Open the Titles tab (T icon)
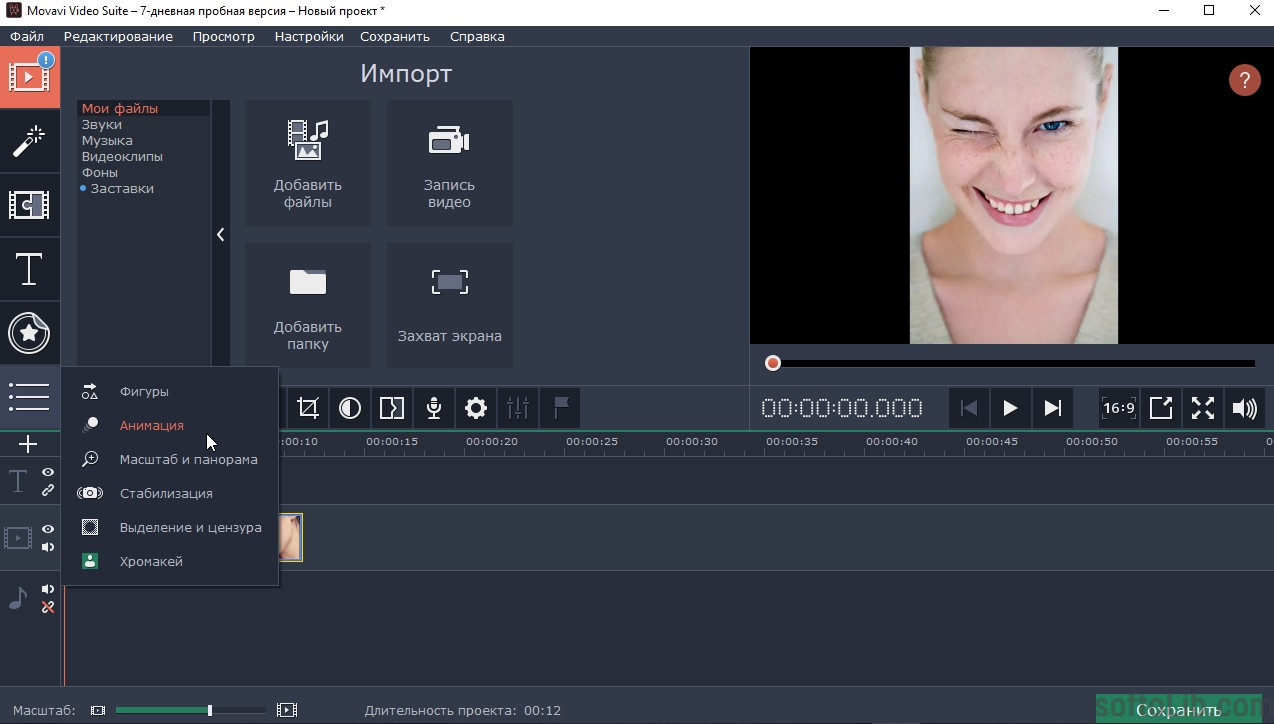The height and width of the screenshot is (724, 1274). click(x=29, y=269)
